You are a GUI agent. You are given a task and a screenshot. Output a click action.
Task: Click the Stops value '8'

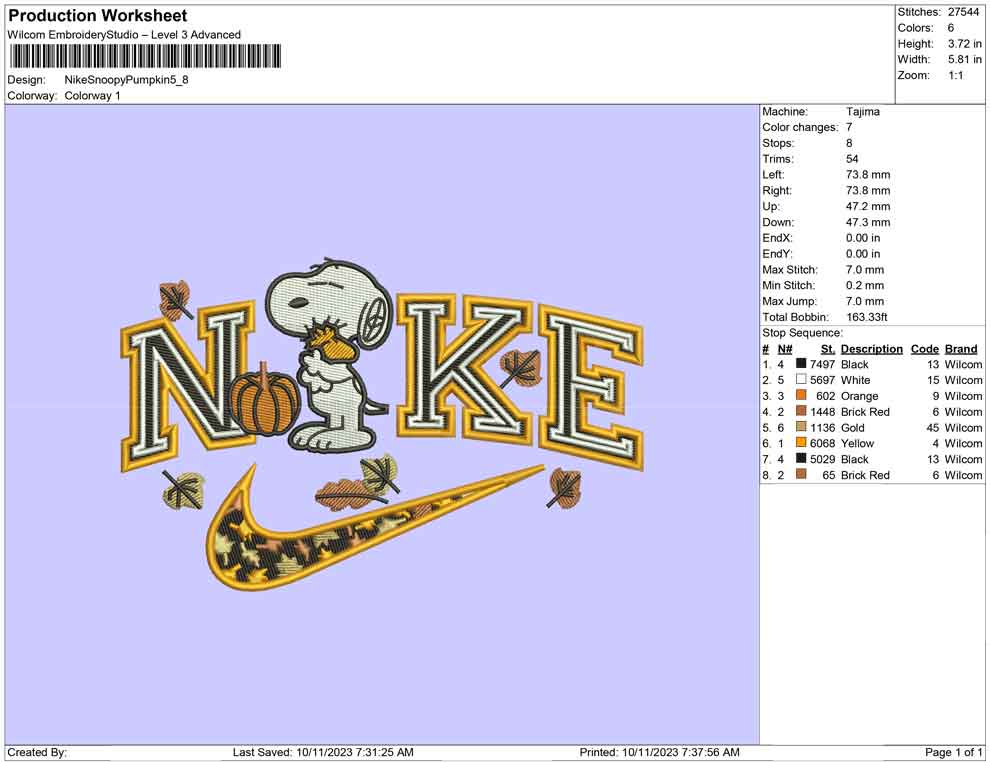point(849,143)
